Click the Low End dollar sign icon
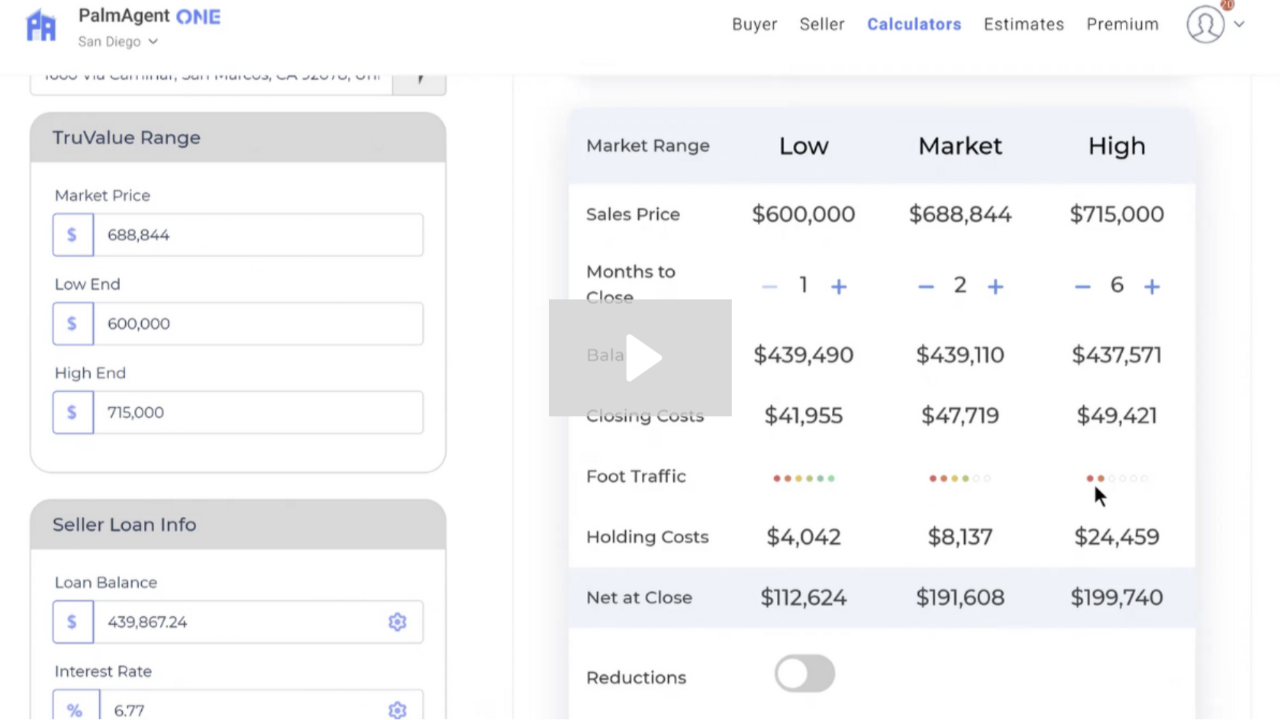The image size is (1280, 720). pyautogui.click(x=73, y=324)
